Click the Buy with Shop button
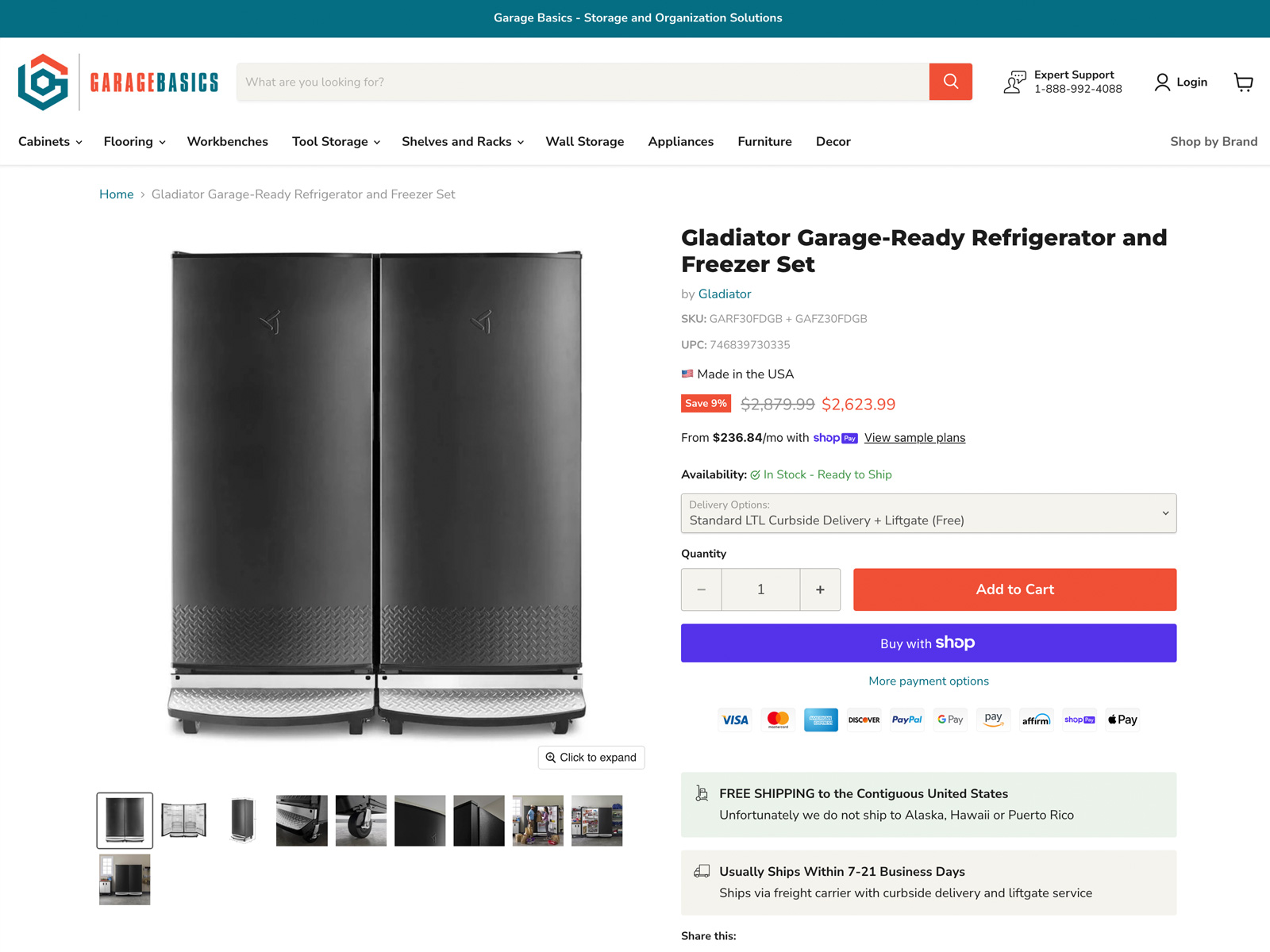Image resolution: width=1270 pixels, height=952 pixels. click(929, 643)
